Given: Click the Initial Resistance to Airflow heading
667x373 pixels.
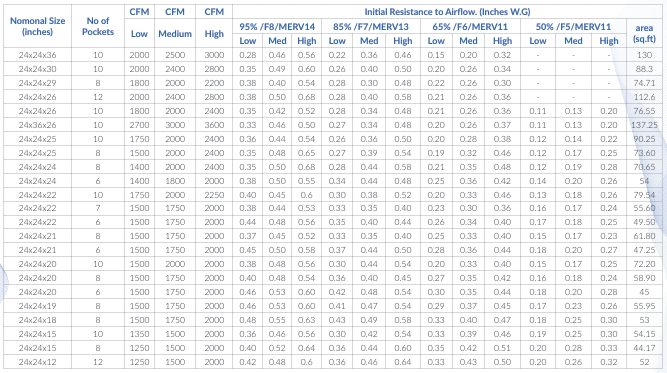Looking at the screenshot, I should point(447,12).
